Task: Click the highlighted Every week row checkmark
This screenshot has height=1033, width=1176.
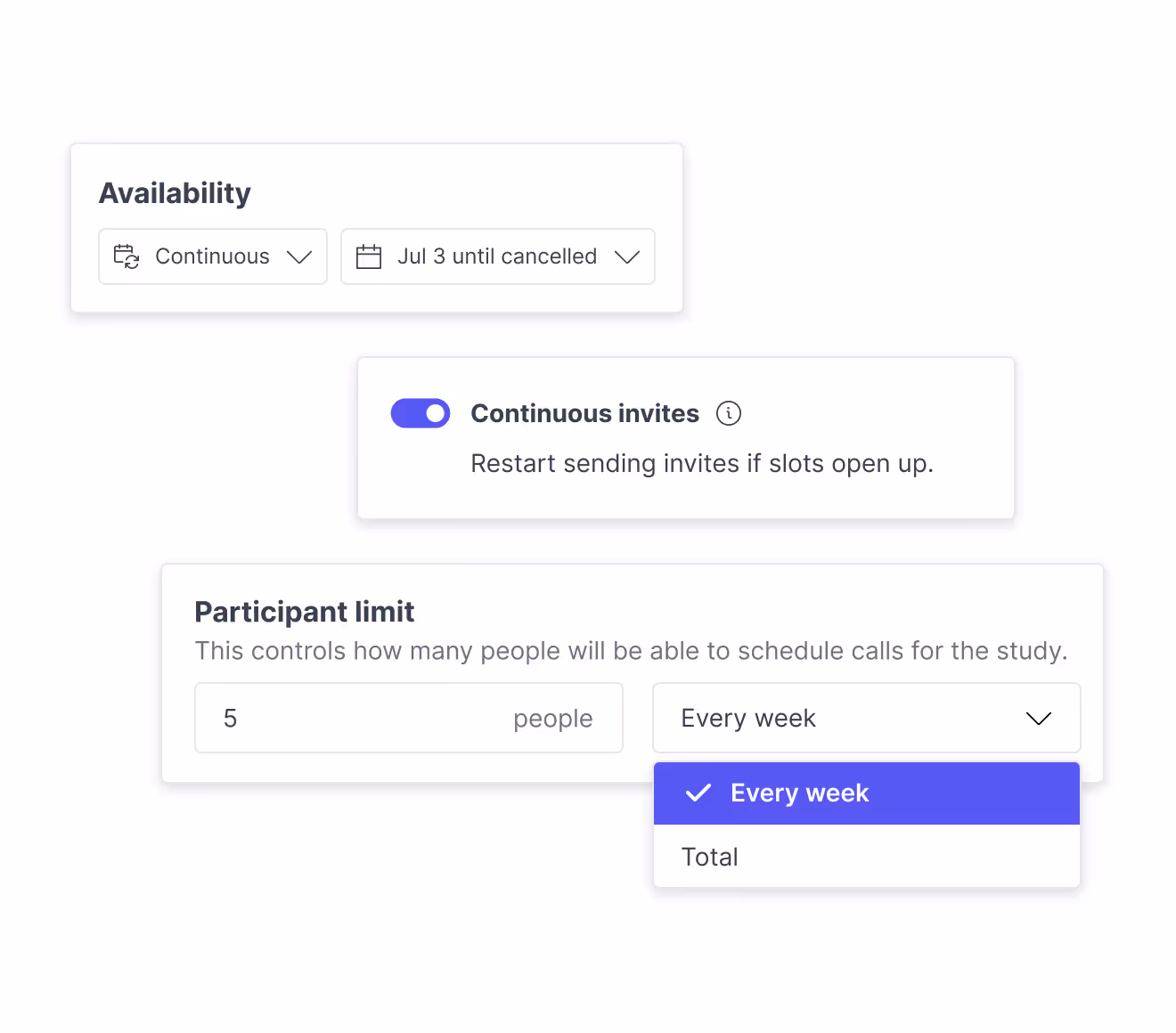Action: point(698,793)
